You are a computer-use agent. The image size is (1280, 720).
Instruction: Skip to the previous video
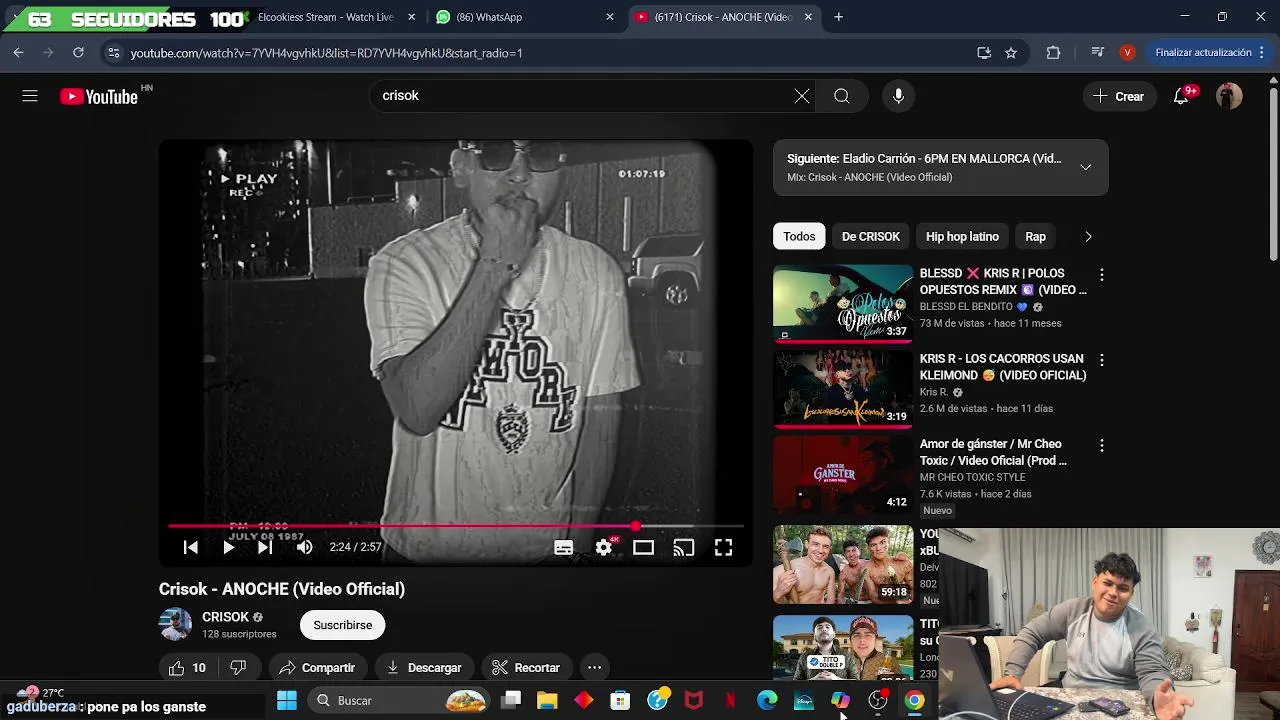click(191, 547)
